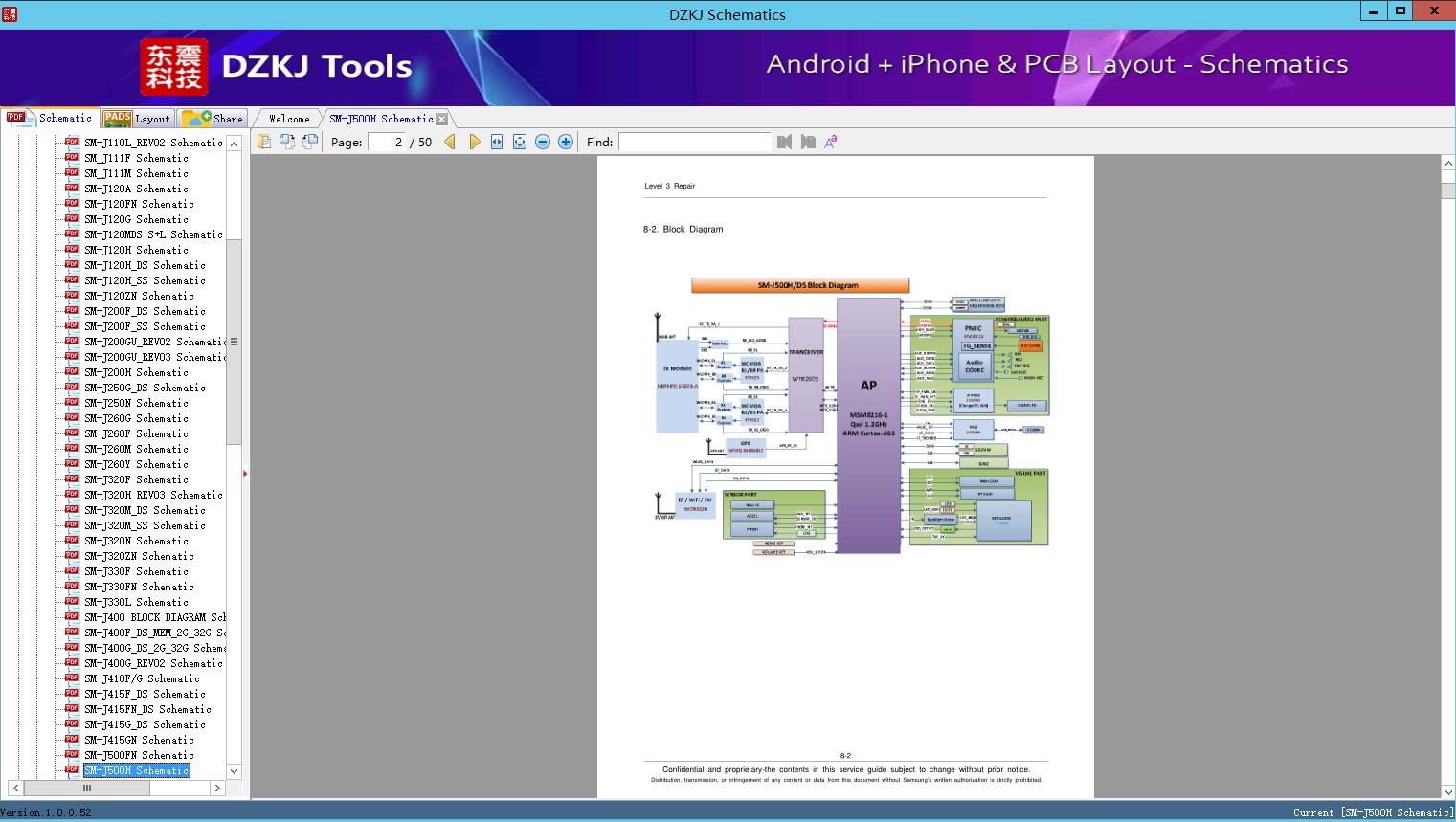The width and height of the screenshot is (1456, 822).
Task: Open SM-J120H_SS Schematic
Action: pyautogui.click(x=145, y=280)
